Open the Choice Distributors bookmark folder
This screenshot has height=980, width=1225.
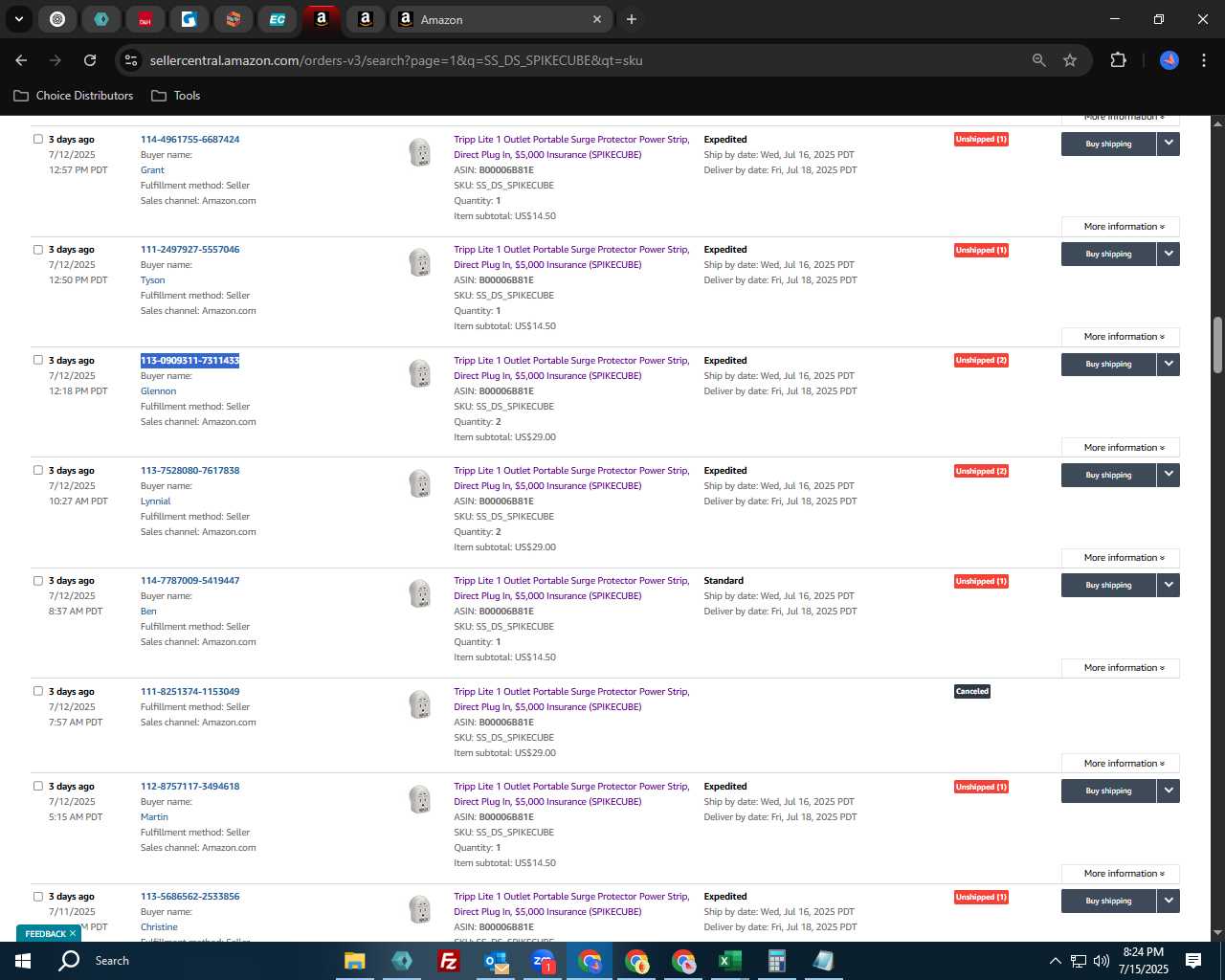[74, 96]
